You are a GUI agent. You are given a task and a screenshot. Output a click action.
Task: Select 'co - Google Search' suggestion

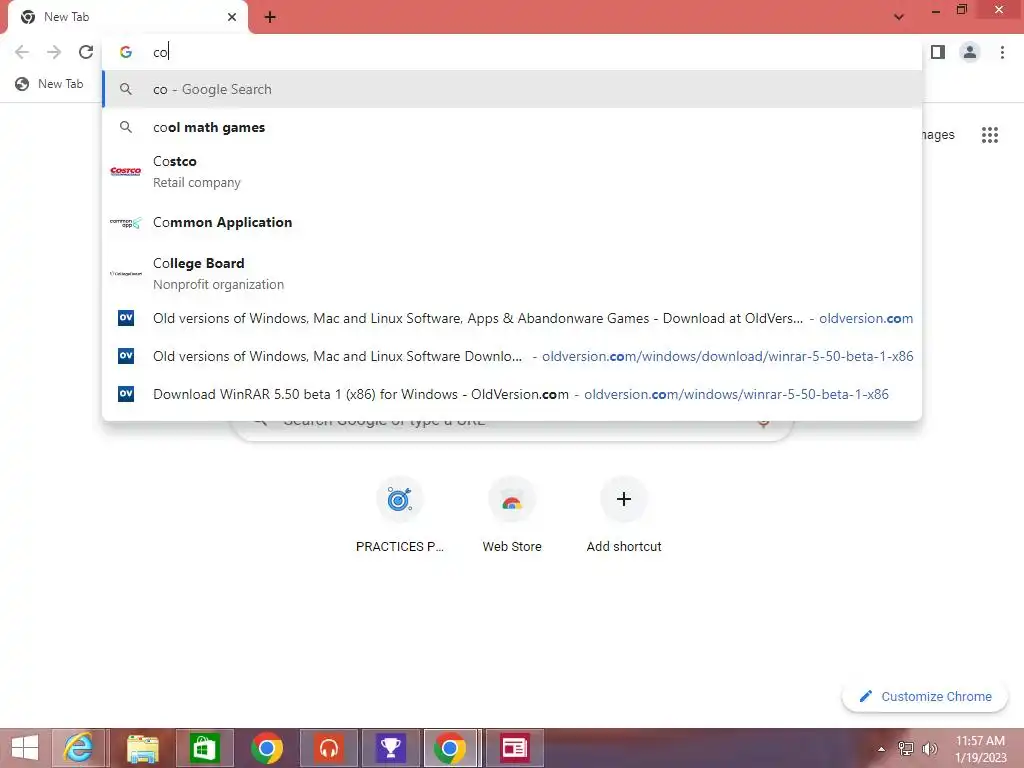512,89
